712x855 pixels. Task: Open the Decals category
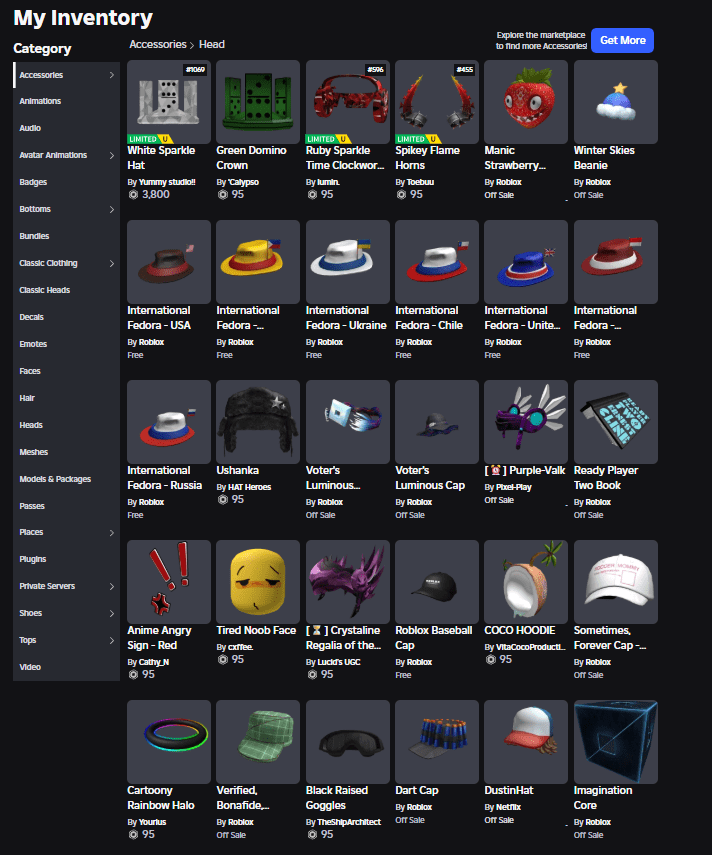[67, 317]
